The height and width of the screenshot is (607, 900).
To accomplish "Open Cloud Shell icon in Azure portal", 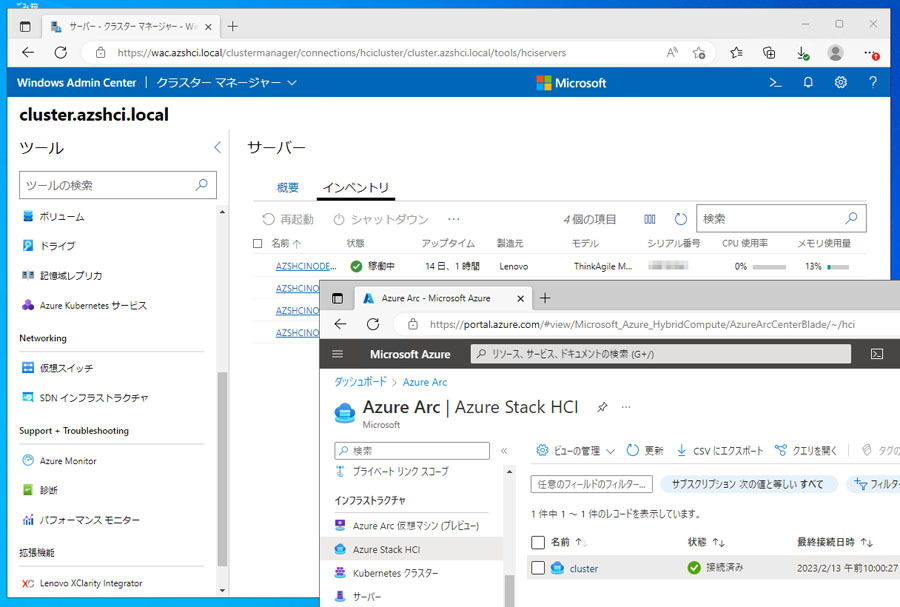I will tap(876, 354).
